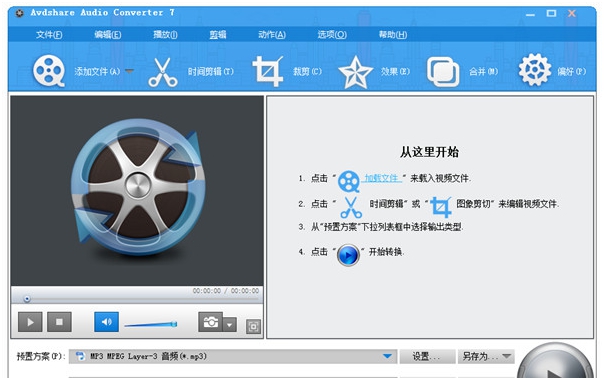Click the scissors icon in step 2
Image resolution: width=604 pixels, height=378 pixels.
coord(351,207)
